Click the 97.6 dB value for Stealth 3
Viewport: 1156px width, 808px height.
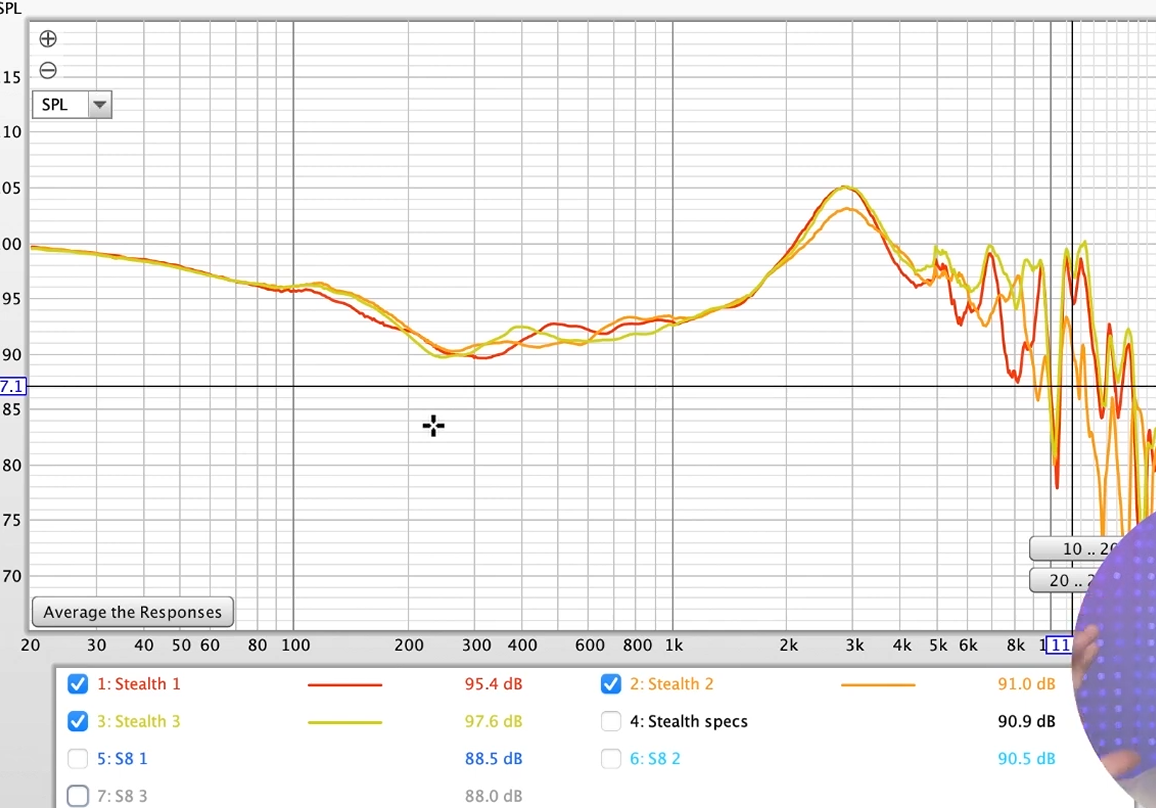pos(493,721)
